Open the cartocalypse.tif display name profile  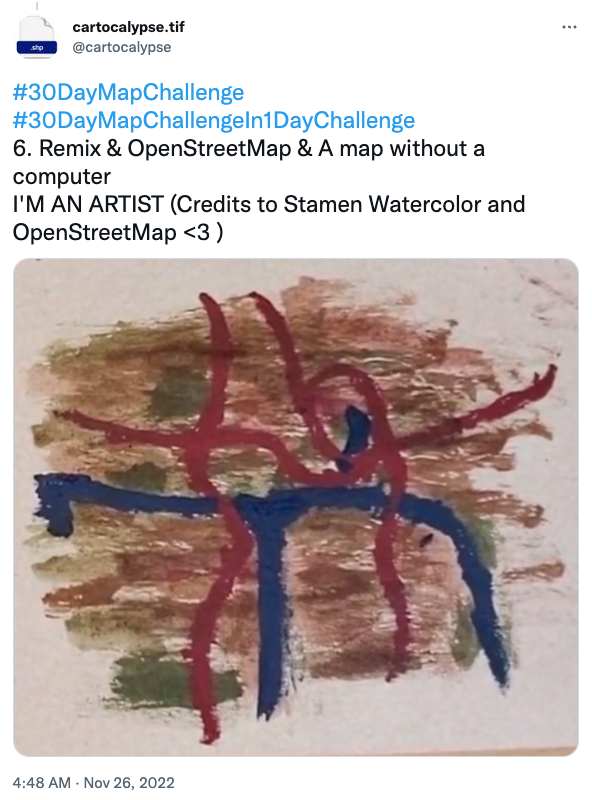point(128,27)
